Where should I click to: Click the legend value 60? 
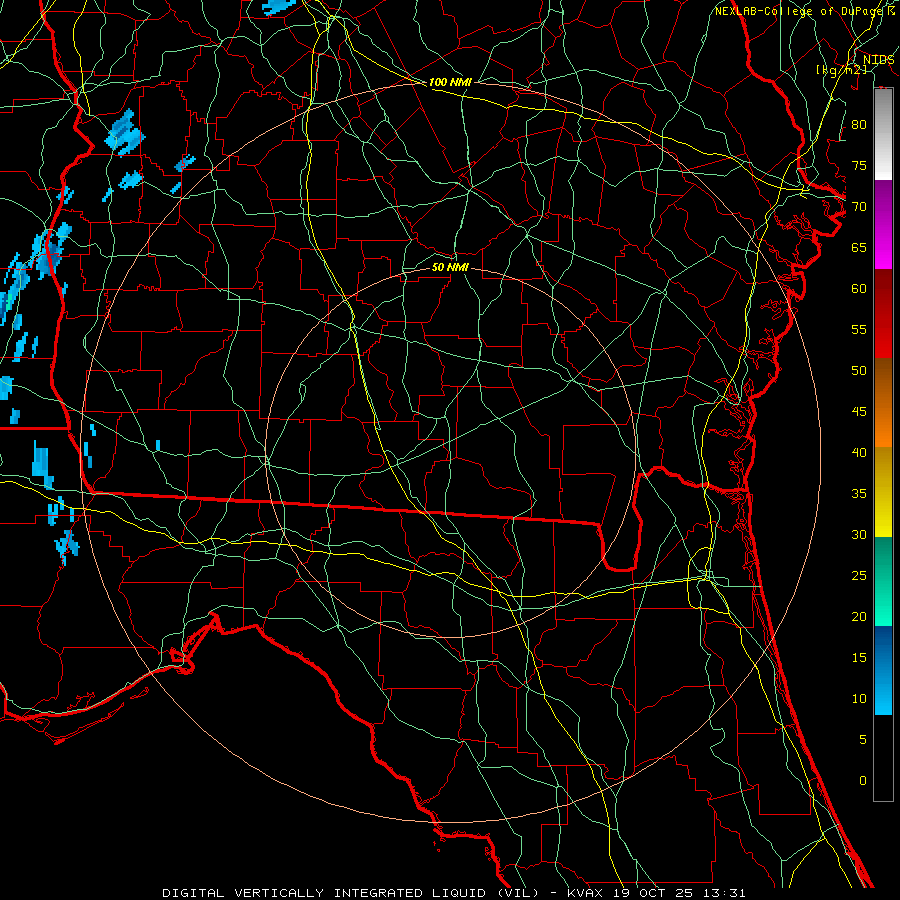pyautogui.click(x=859, y=288)
